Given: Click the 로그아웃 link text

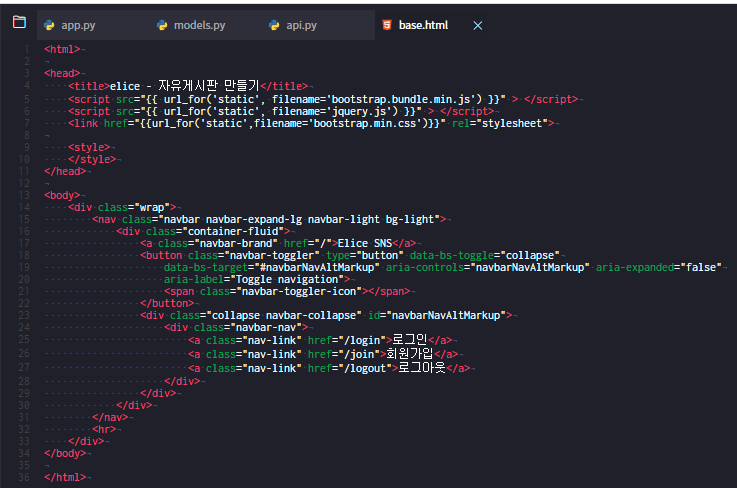Looking at the screenshot, I should pyautogui.click(x=422, y=368).
